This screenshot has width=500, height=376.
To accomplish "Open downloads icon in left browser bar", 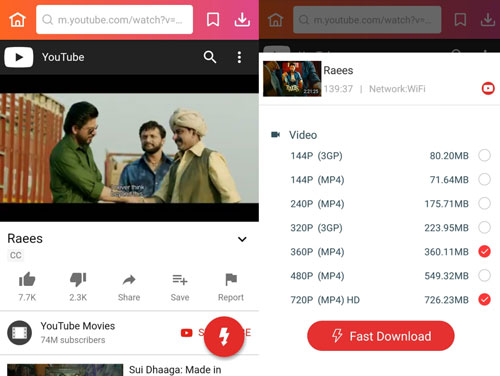I will tap(242, 20).
